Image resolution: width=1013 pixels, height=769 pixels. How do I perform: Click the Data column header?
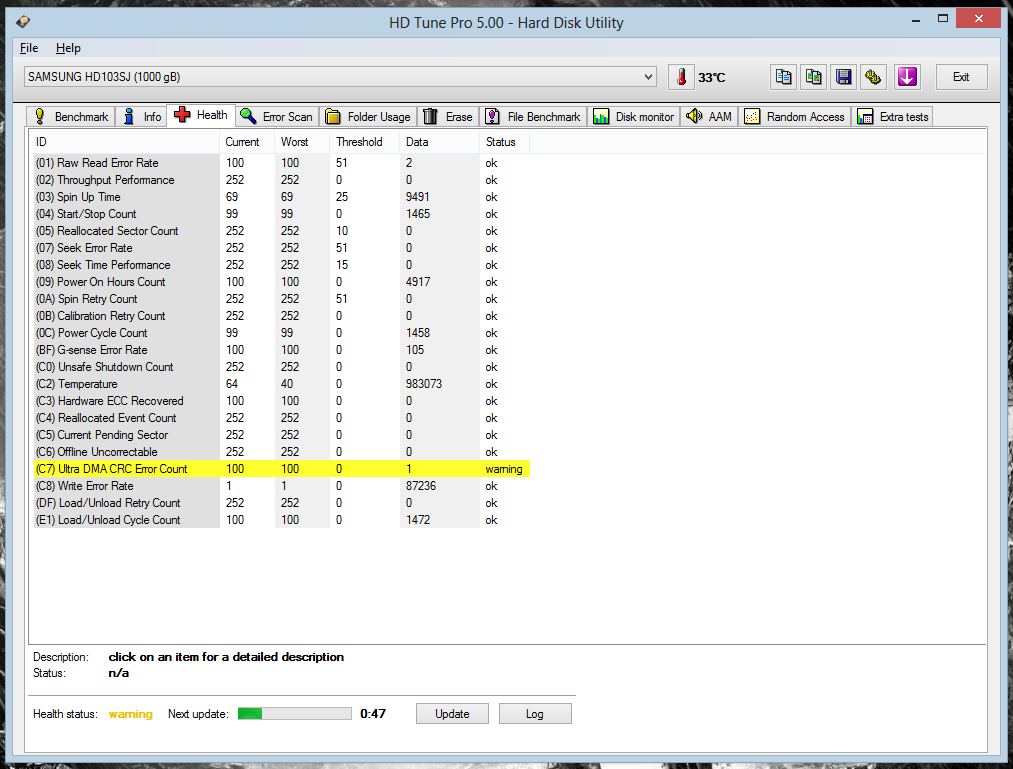(440, 142)
